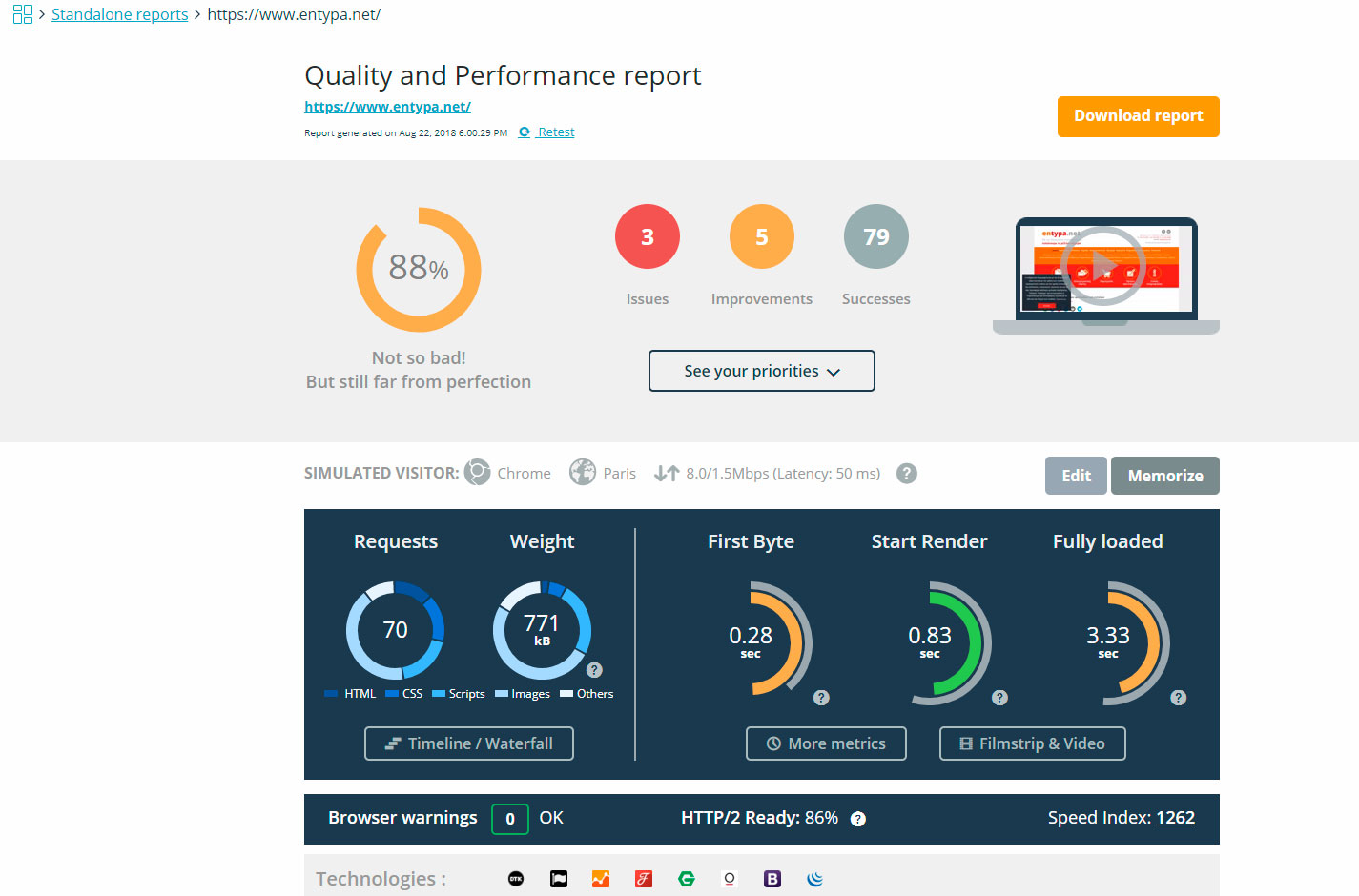Viewport: 1359px width, 896px height.
Task: Open the grey Successes count circle
Action: 875,236
